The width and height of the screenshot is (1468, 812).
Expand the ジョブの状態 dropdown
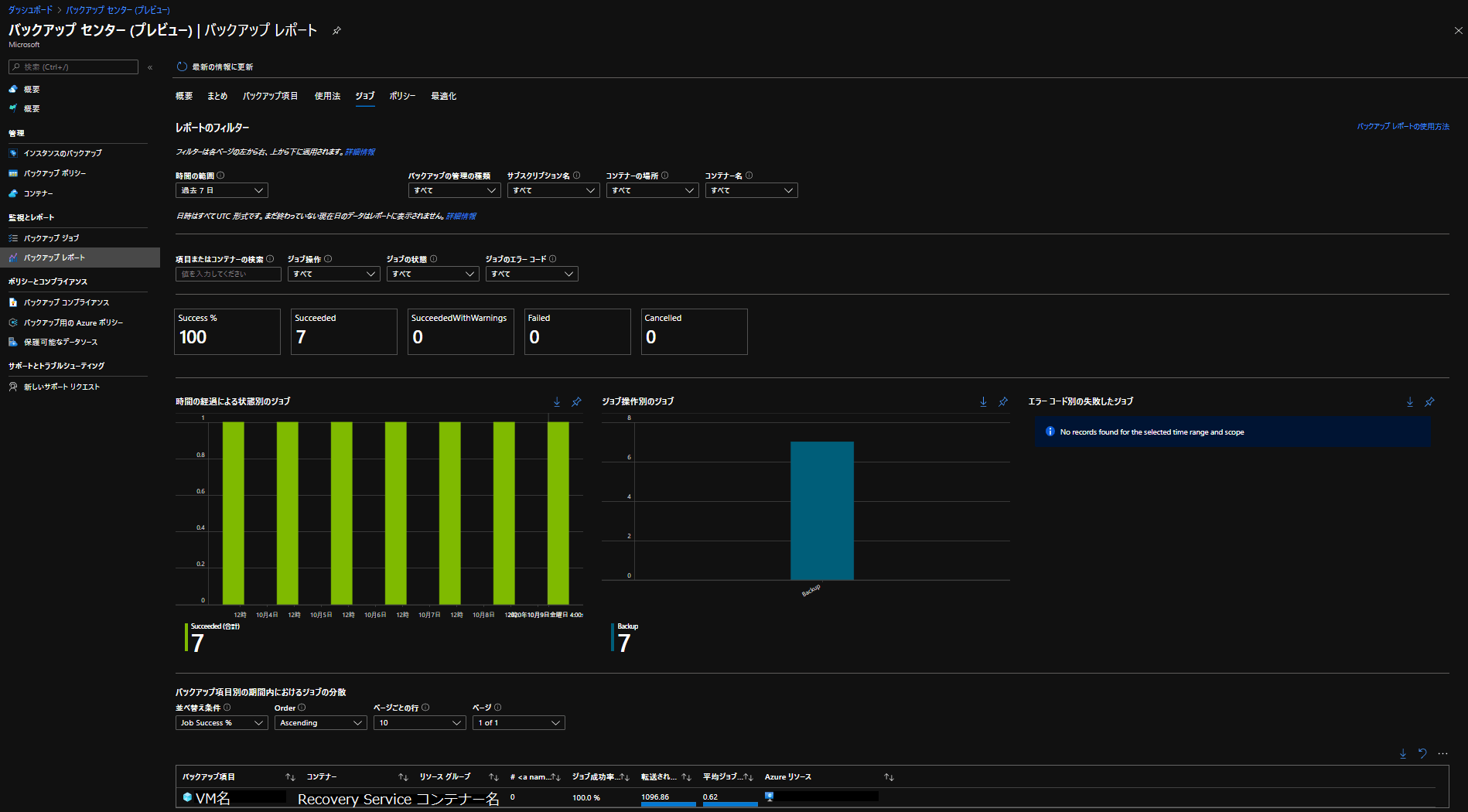pyautogui.click(x=432, y=274)
